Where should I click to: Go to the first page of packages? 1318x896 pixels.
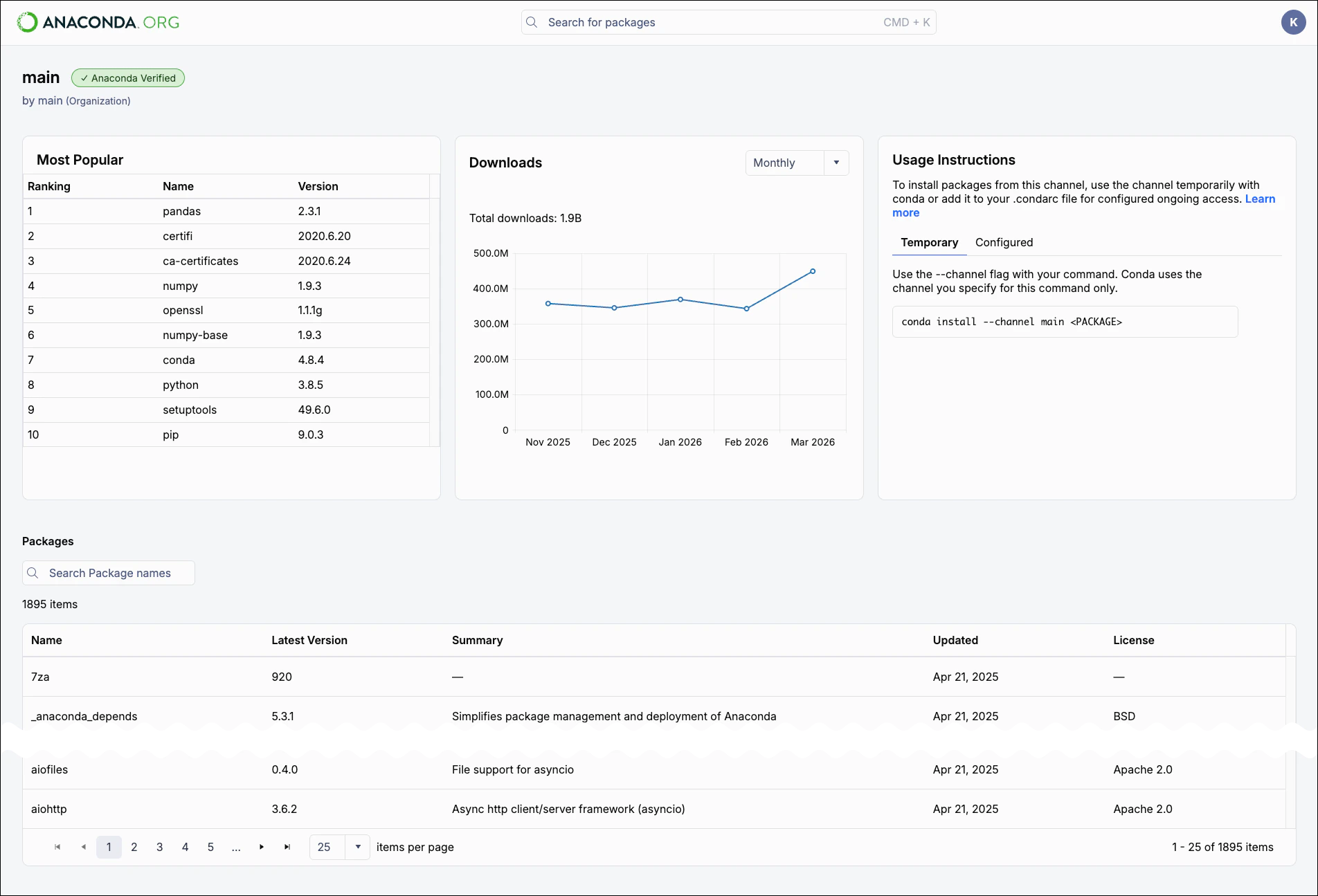coord(57,847)
